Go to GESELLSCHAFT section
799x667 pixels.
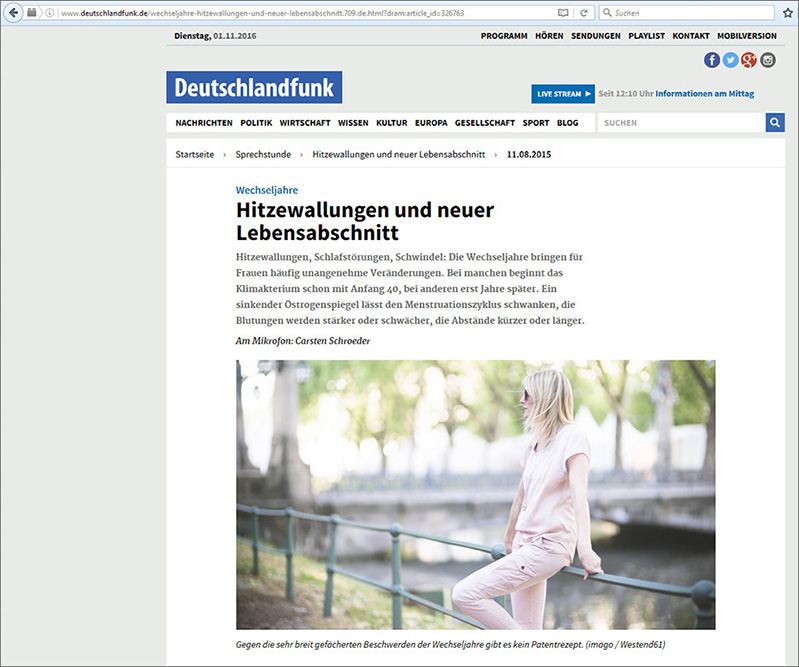coord(485,123)
